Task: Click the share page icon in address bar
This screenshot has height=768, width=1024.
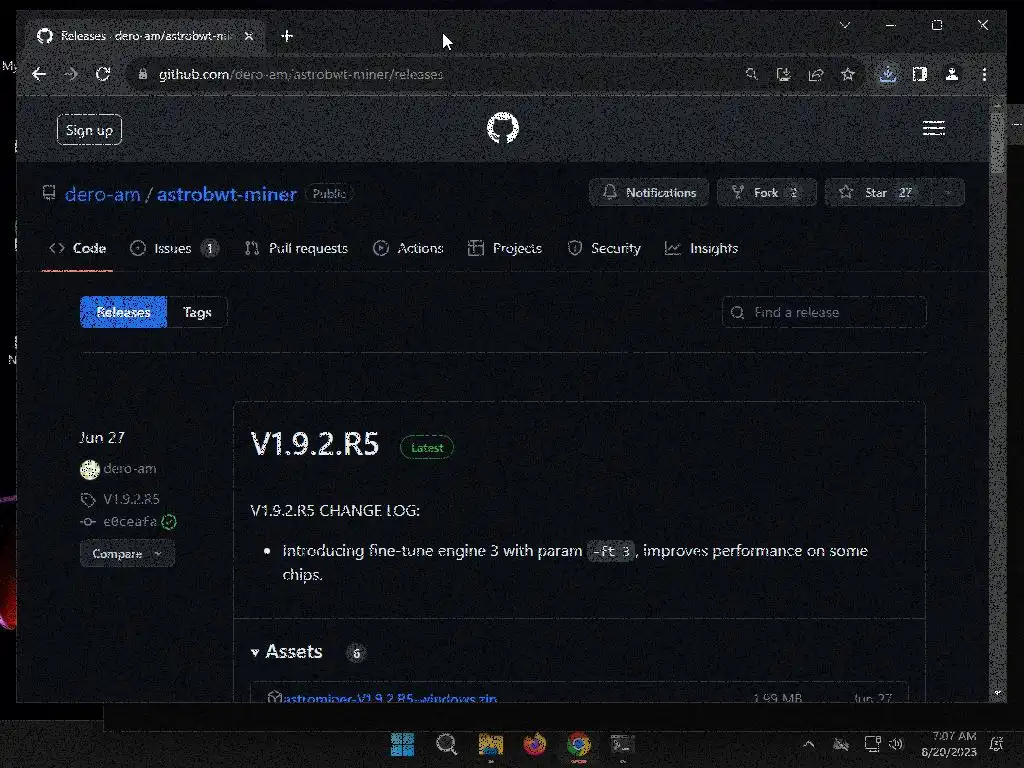Action: (x=816, y=74)
